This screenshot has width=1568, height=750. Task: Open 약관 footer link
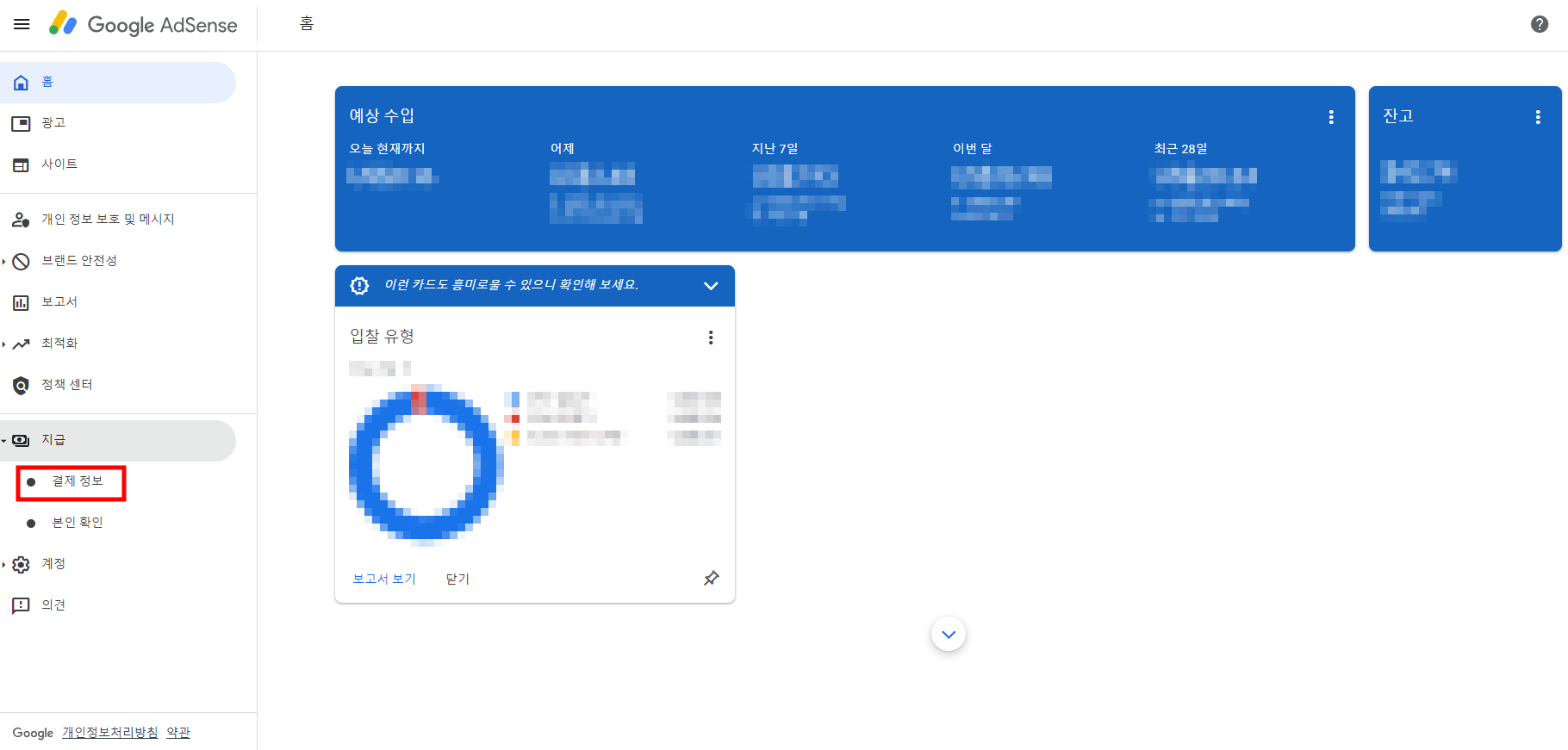click(x=178, y=733)
